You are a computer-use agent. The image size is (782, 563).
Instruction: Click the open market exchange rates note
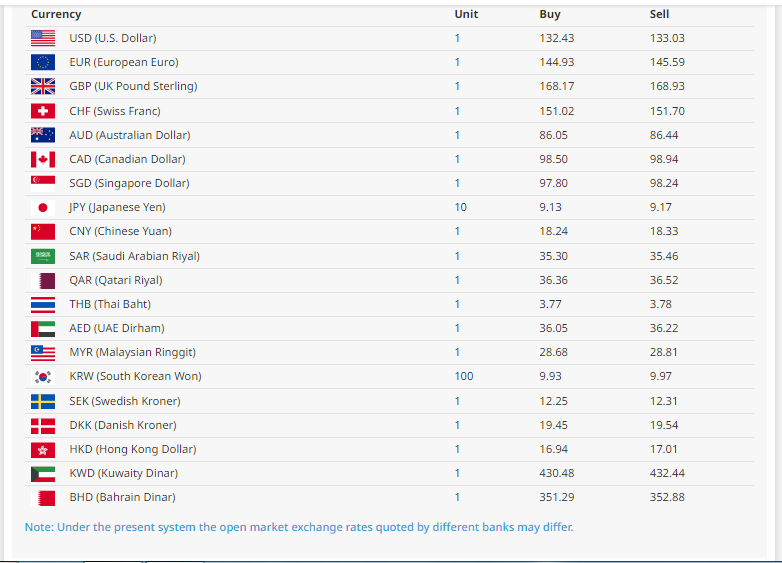pos(299,527)
